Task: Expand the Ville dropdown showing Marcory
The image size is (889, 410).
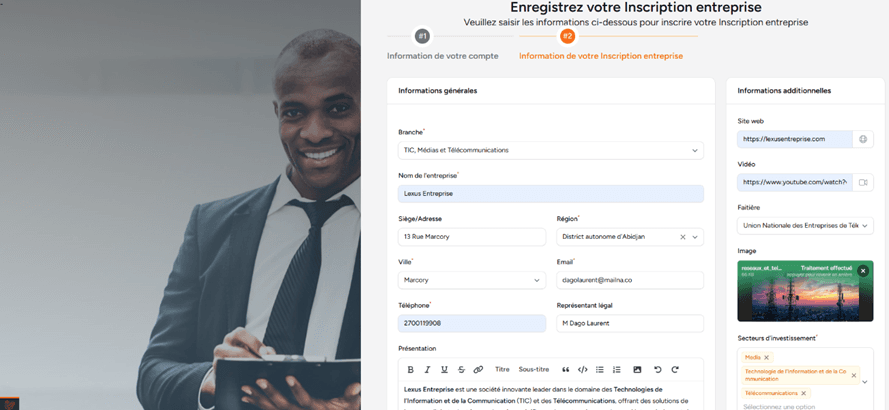Action: [x=471, y=280]
